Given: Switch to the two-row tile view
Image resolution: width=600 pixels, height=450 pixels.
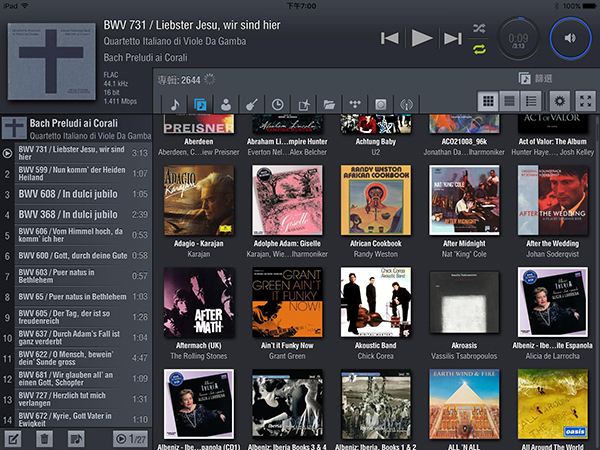Looking at the screenshot, I should (509, 101).
